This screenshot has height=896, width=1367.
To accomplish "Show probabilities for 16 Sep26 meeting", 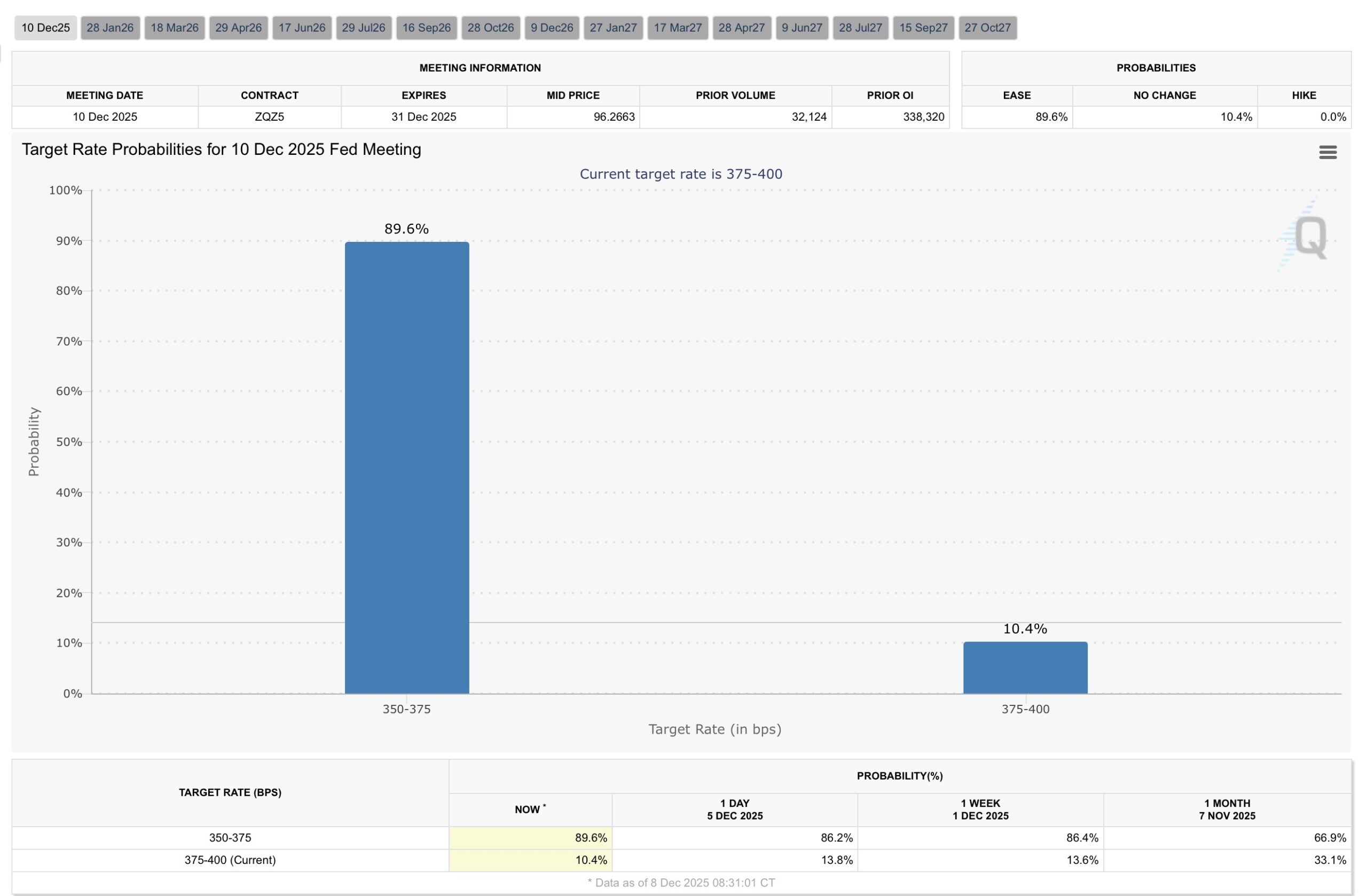I will pyautogui.click(x=426, y=27).
